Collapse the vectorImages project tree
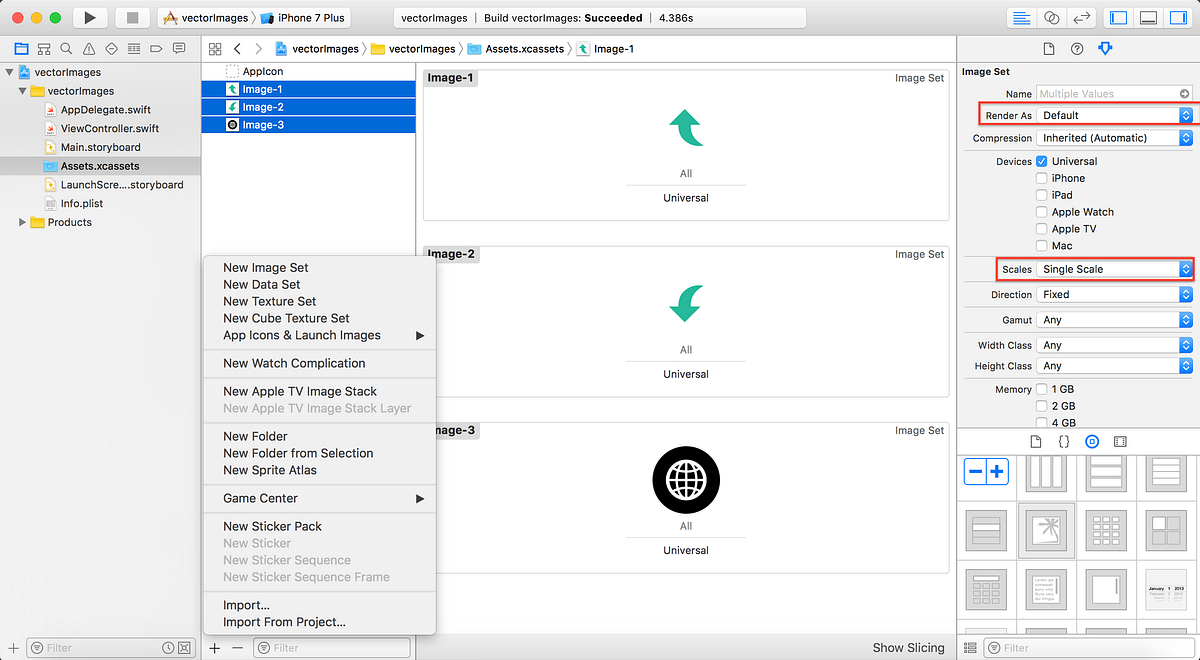The height and width of the screenshot is (660, 1200). click(10, 72)
